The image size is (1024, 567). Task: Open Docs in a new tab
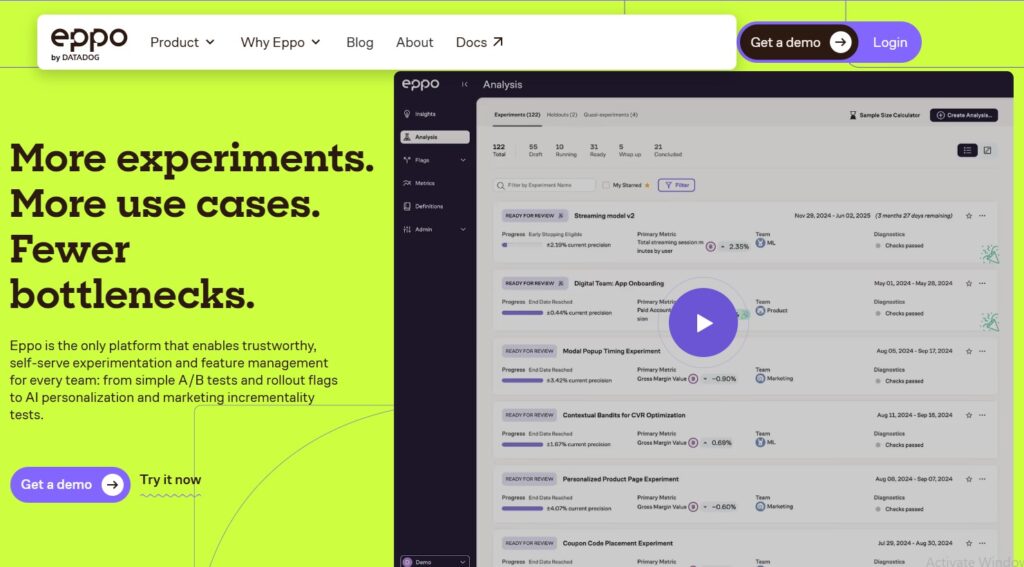[479, 42]
